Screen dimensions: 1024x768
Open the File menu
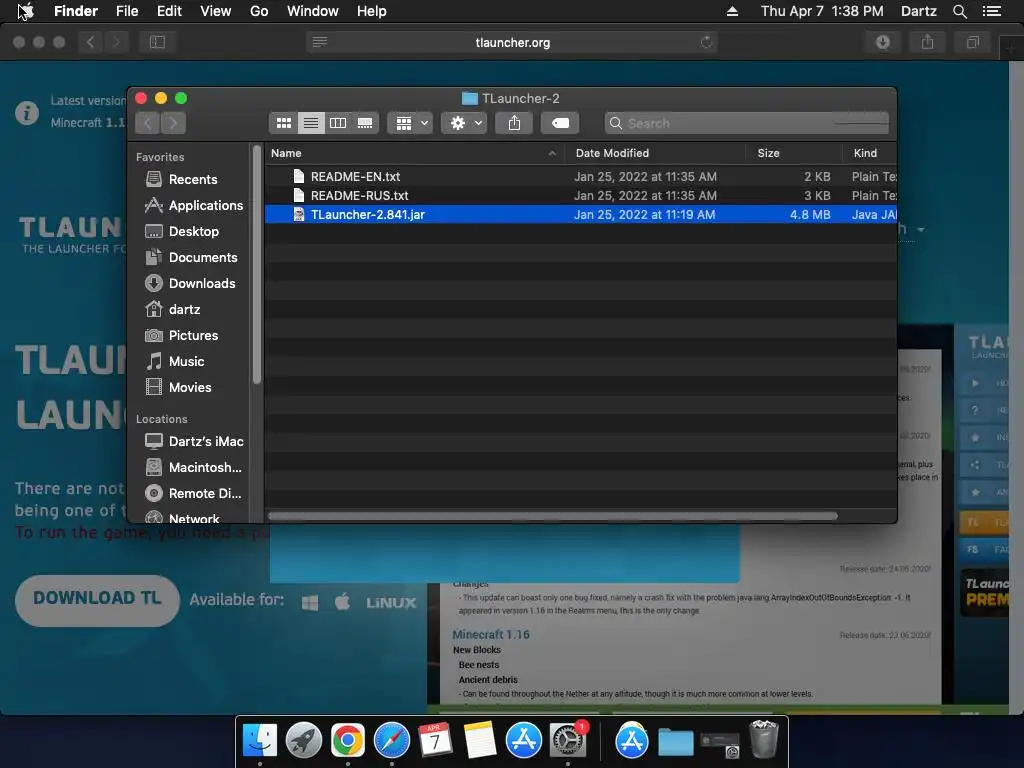point(127,11)
